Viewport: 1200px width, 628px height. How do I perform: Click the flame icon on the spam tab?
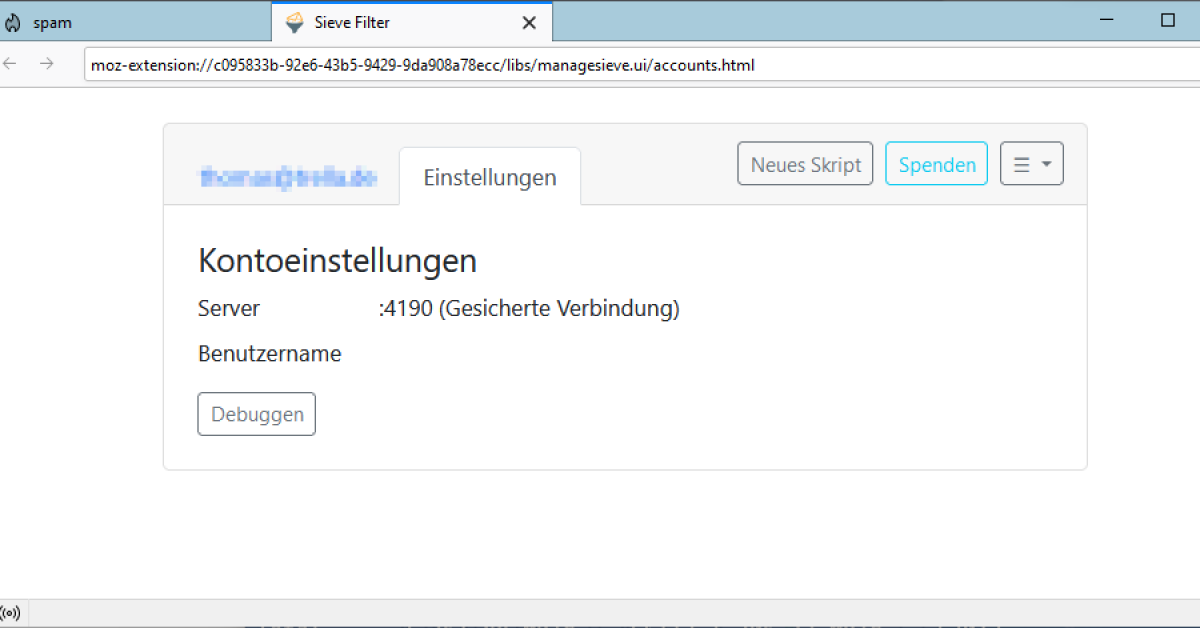coord(13,22)
